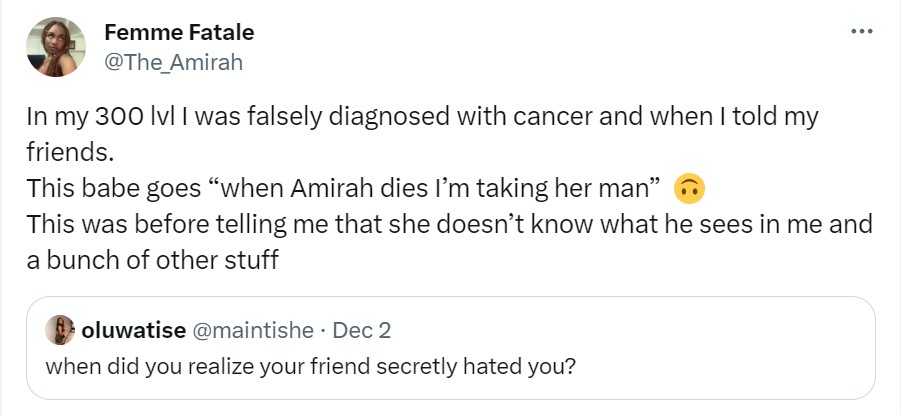Click the upside-down face emoji

pos(690,187)
